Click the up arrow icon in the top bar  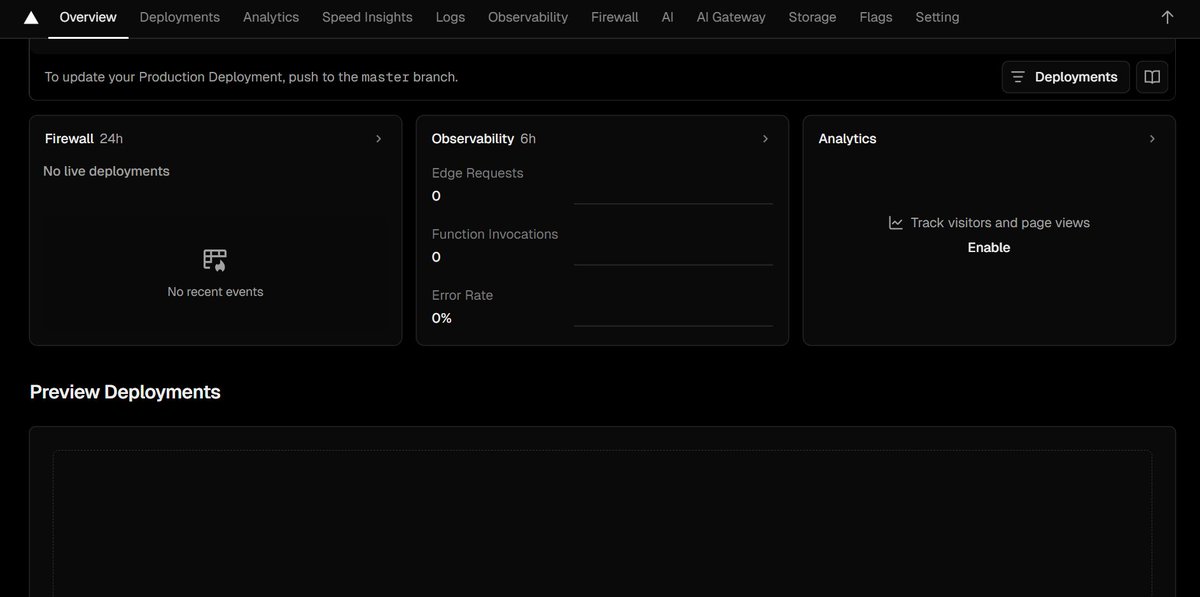(1167, 17)
